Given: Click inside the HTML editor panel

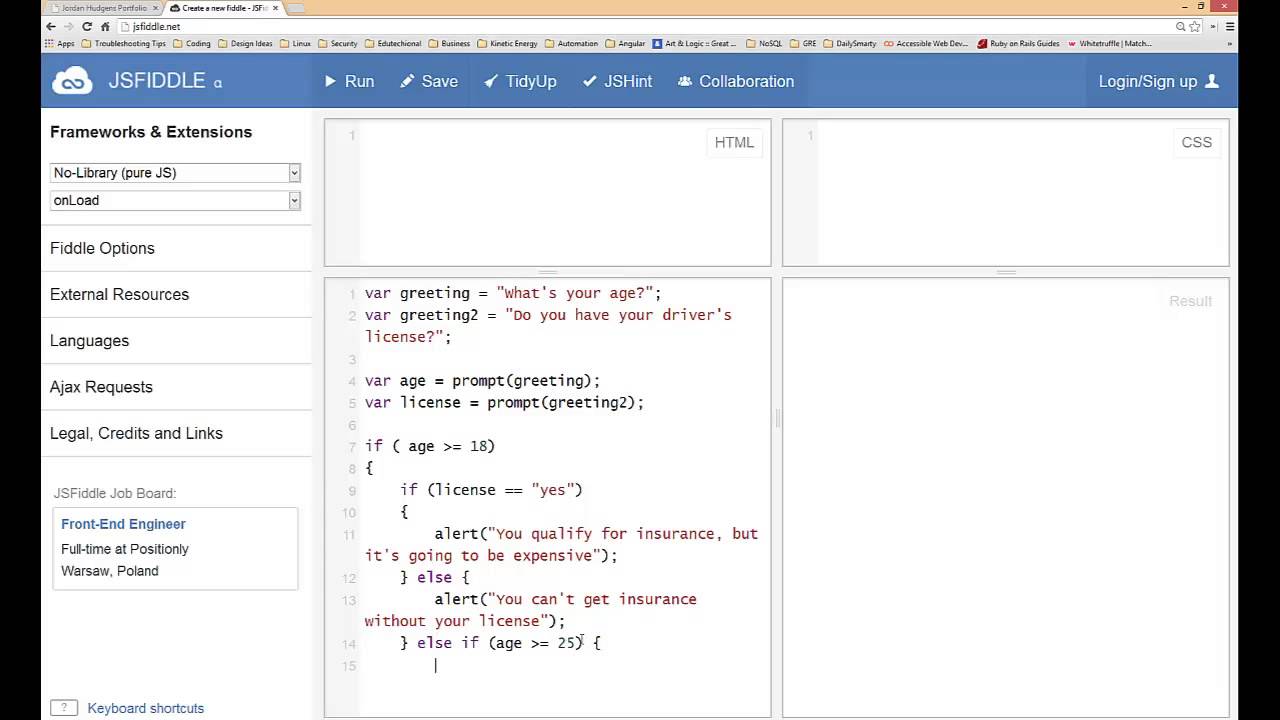Looking at the screenshot, I should [547, 193].
